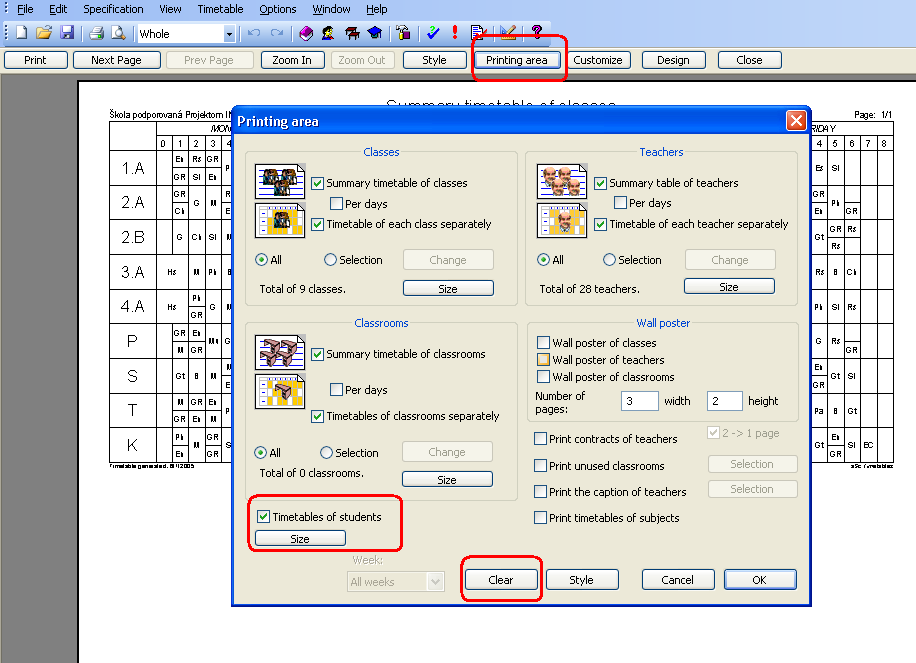Open the All weeks dropdown
The height and width of the screenshot is (663, 916).
click(x=434, y=581)
